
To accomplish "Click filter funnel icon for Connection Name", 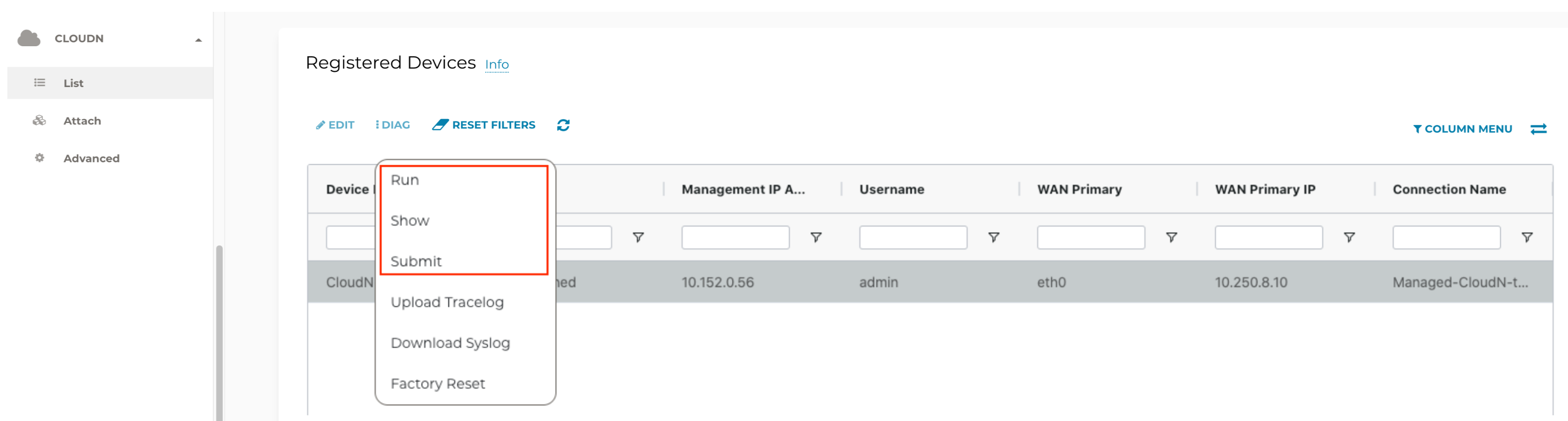I will point(1527,237).
